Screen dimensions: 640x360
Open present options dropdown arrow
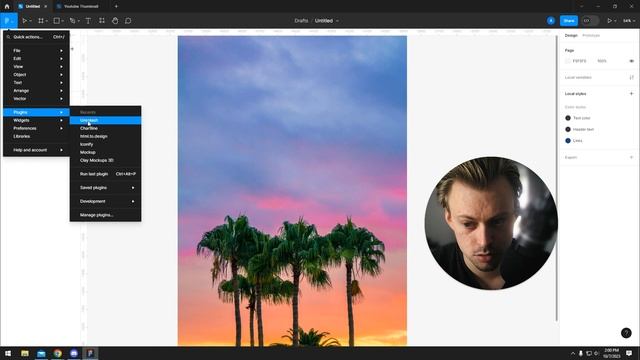coord(615,21)
